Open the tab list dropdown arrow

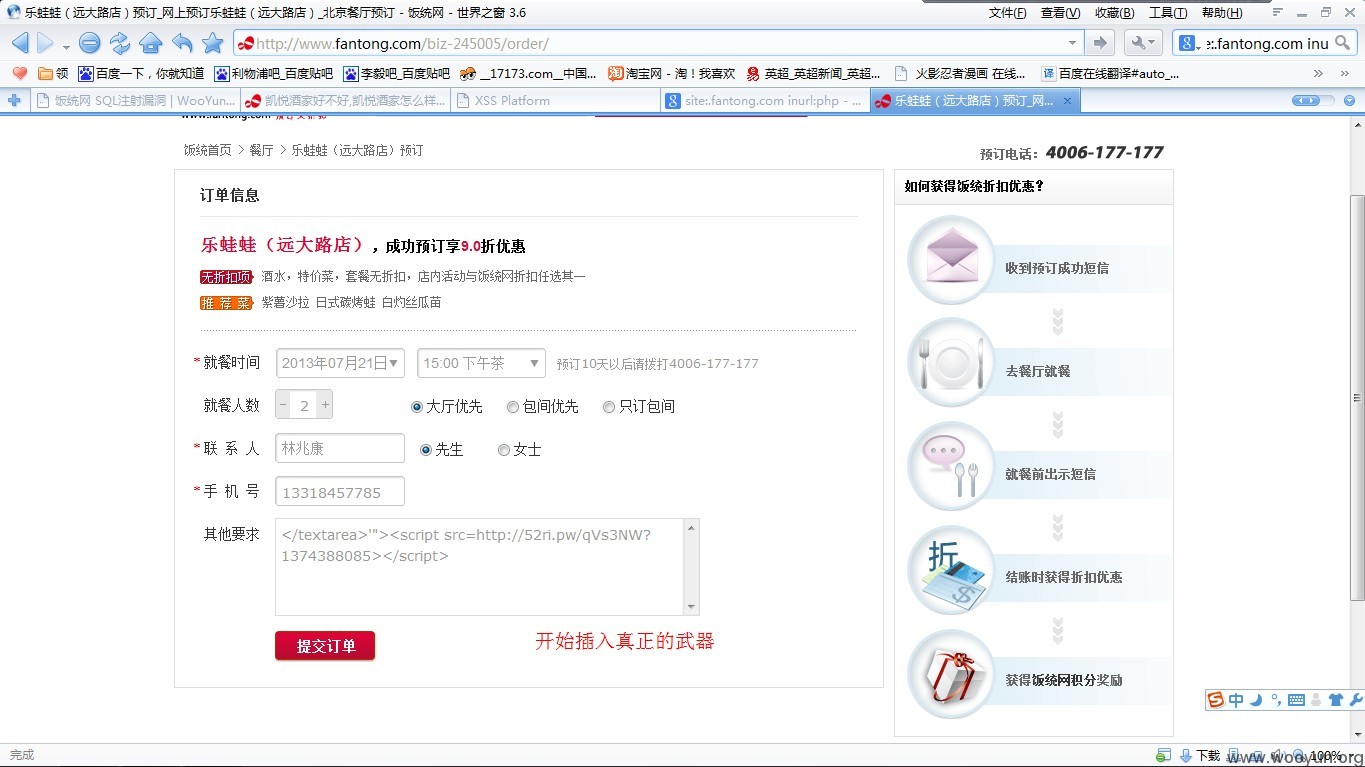(x=1350, y=101)
